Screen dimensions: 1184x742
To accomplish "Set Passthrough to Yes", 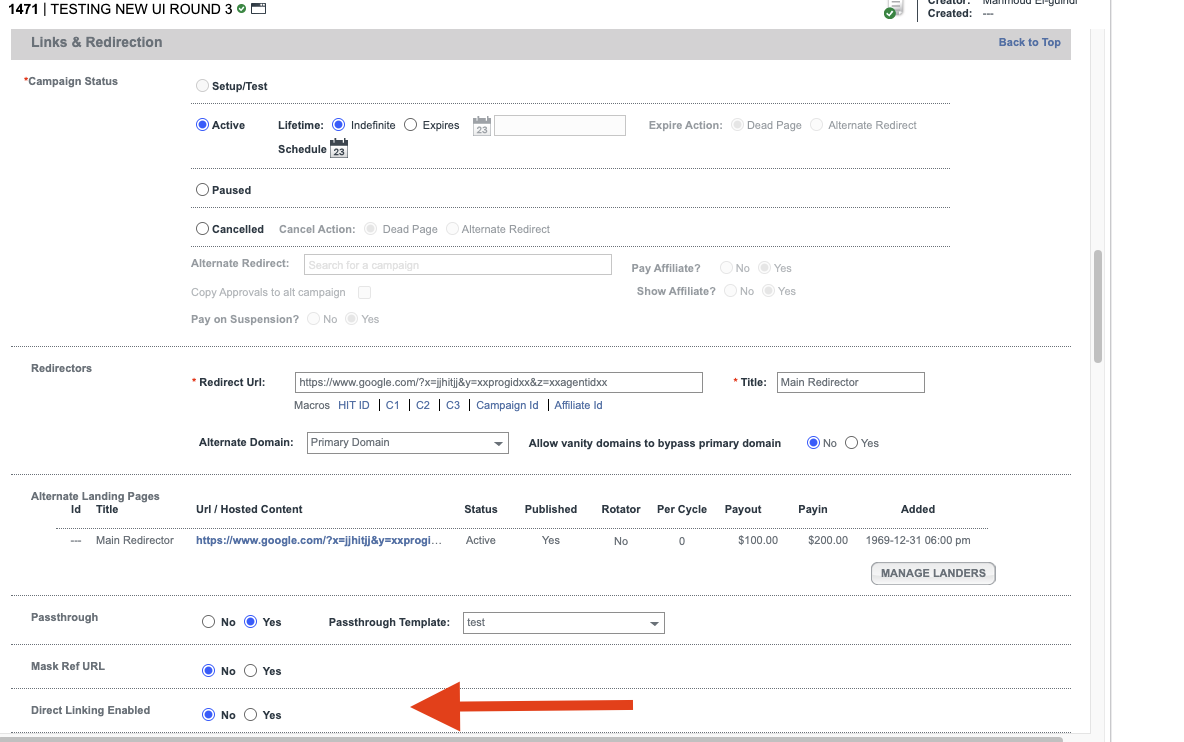I will click(251, 622).
